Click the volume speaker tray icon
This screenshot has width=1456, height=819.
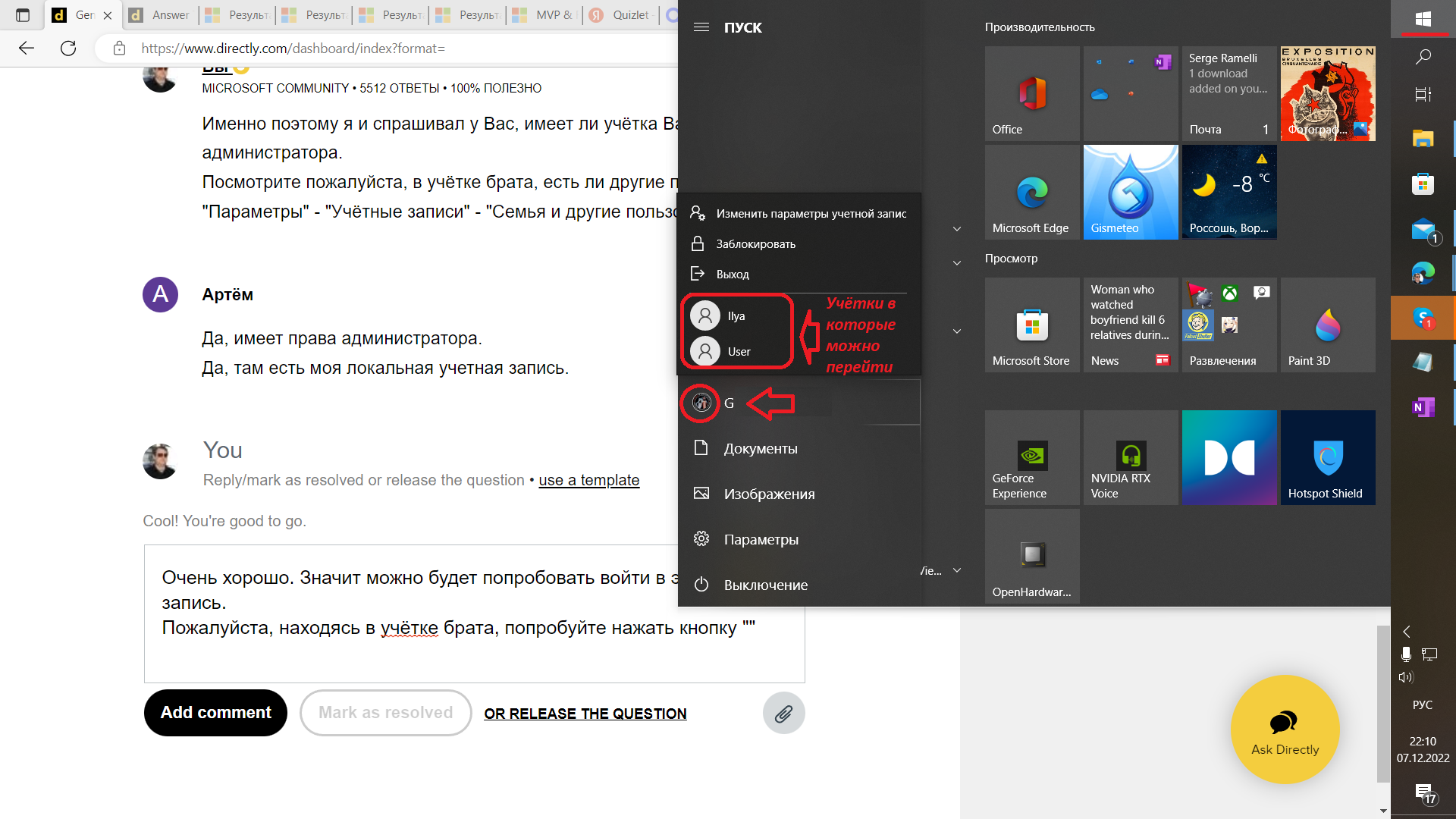(x=1406, y=677)
